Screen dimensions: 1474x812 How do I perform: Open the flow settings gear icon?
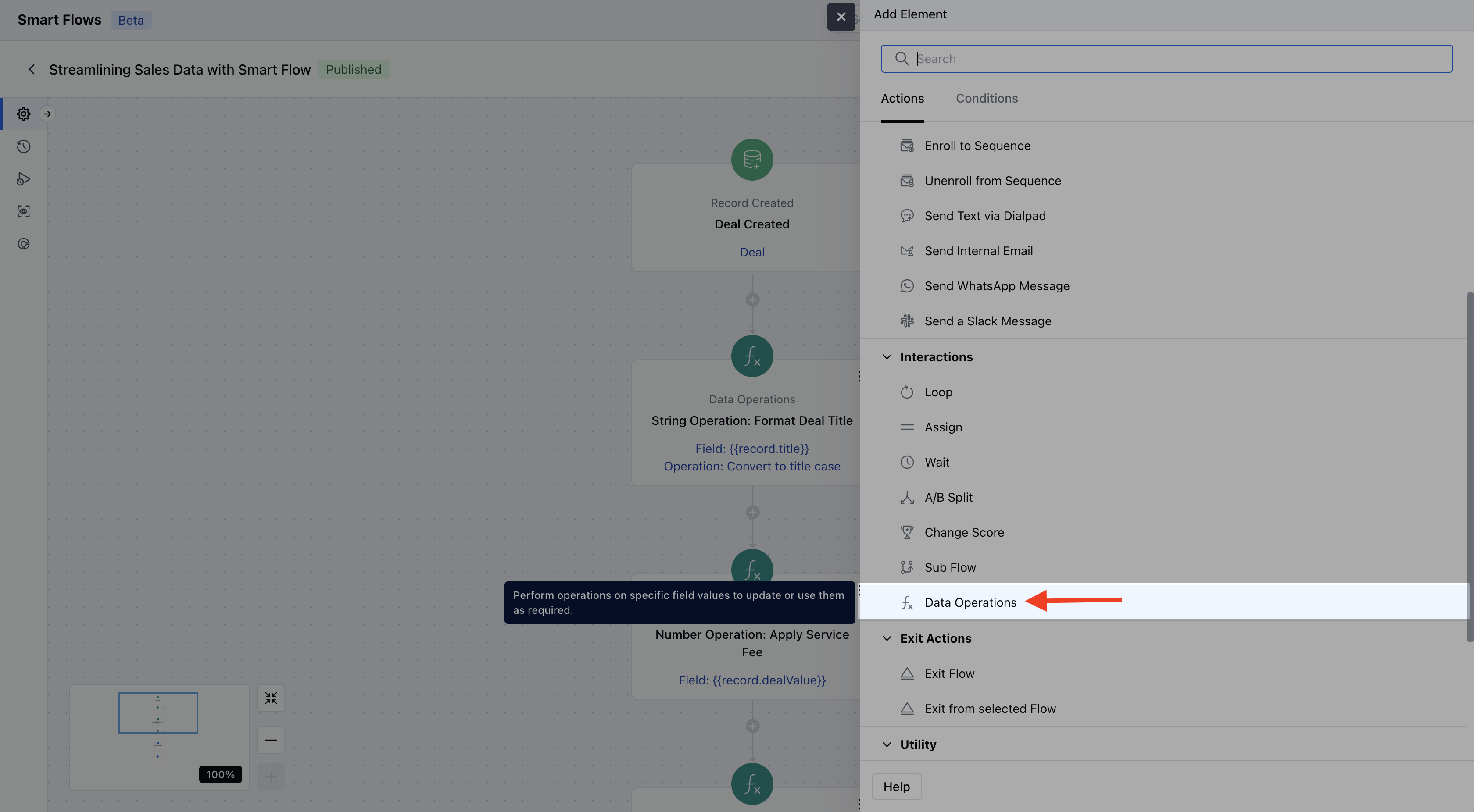(x=23, y=114)
